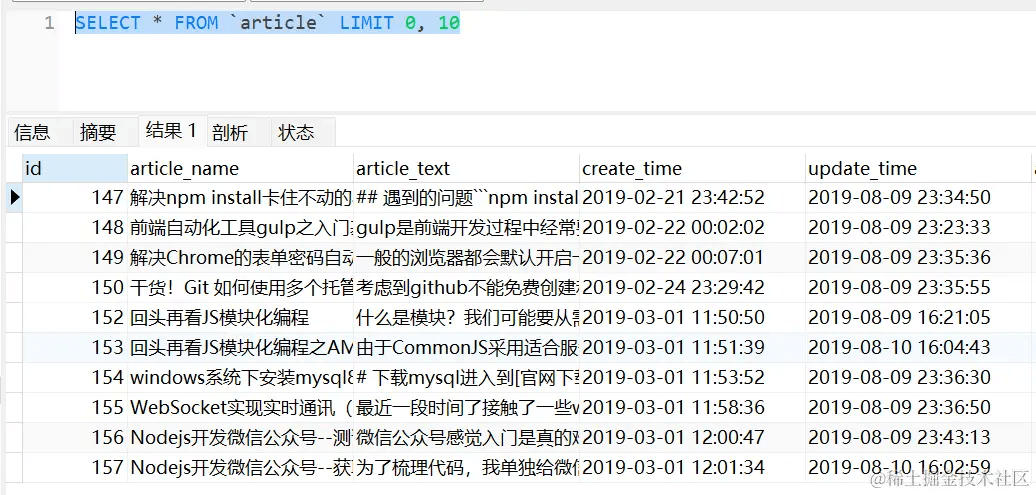Select the cell with id 147
Viewport: 1036px width, 495px height.
click(75, 198)
